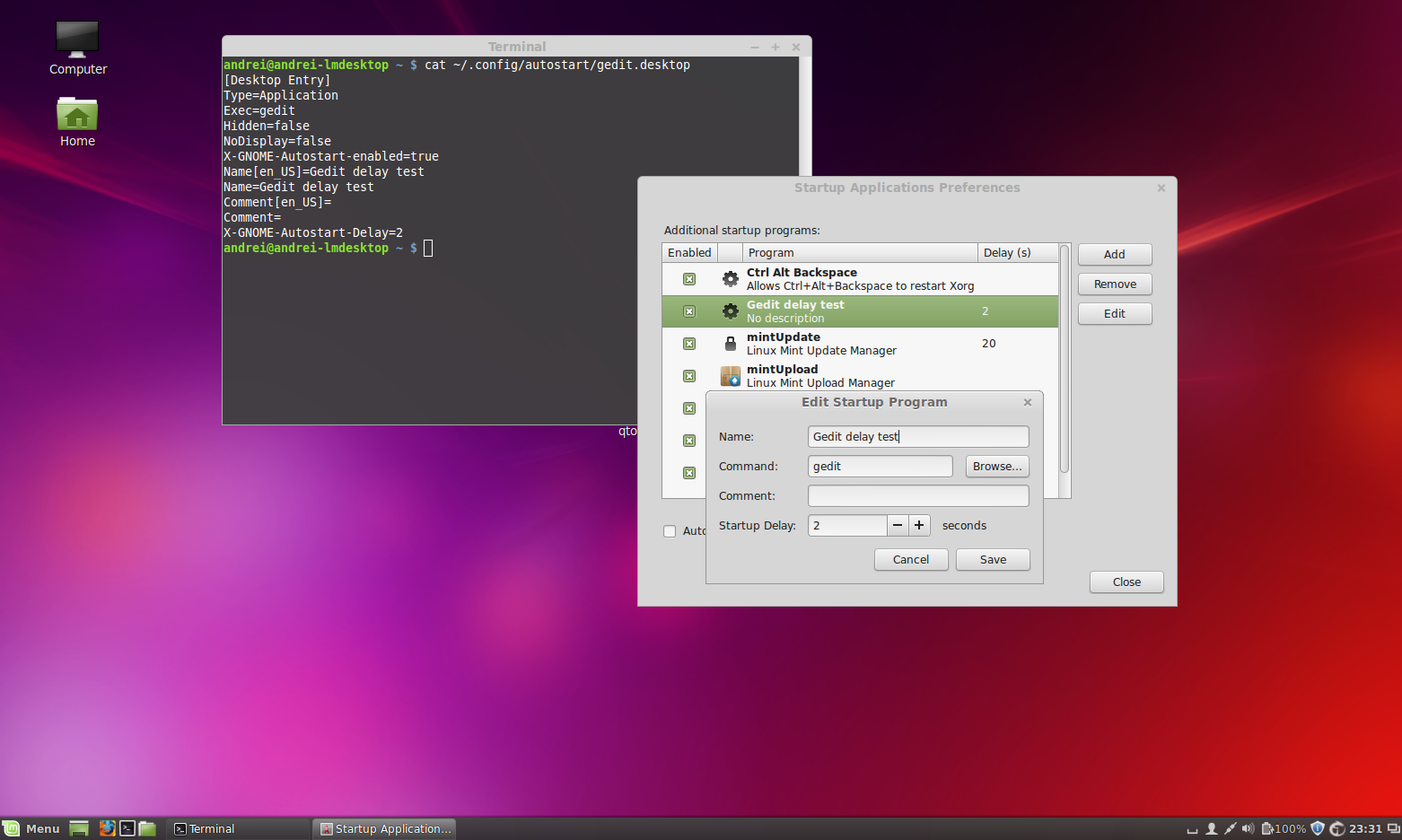Increase Startup Delay with the plus stepper

[918, 525]
